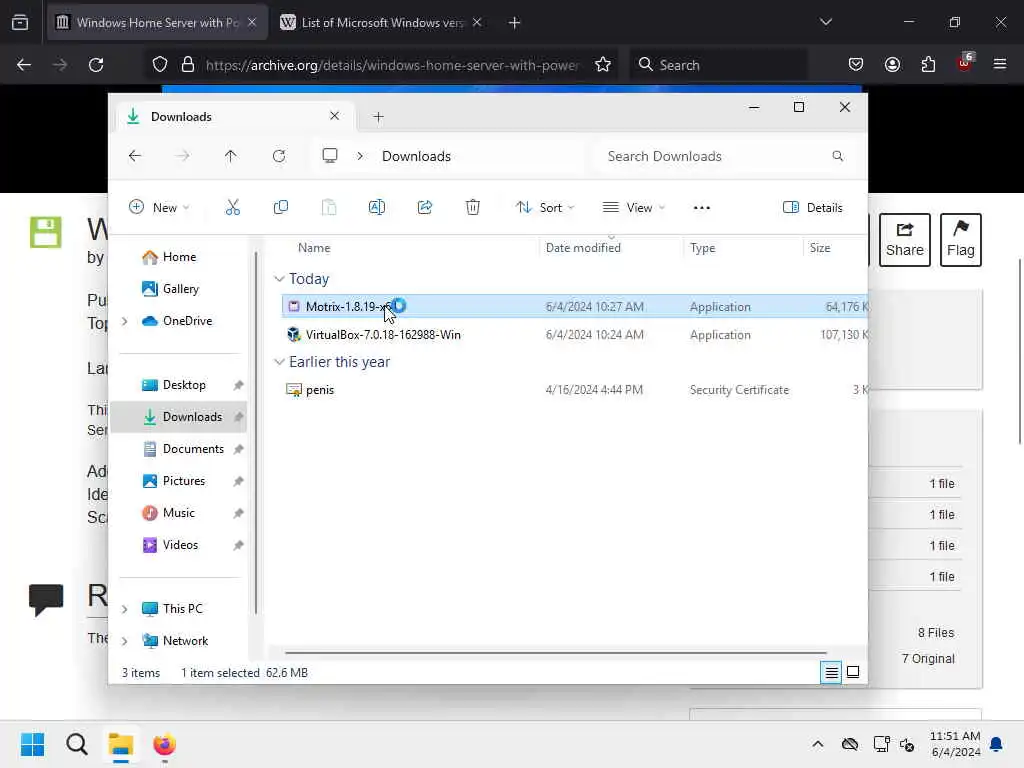
Task: Open Home in the navigation pane
Action: (179, 257)
